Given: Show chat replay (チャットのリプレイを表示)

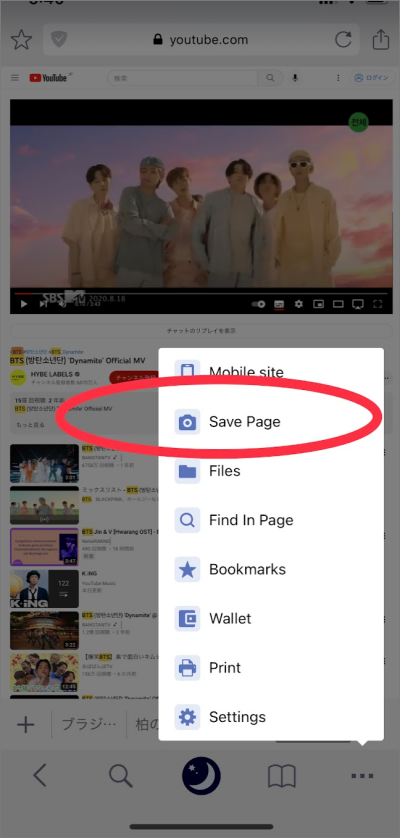Looking at the screenshot, I should click(x=200, y=330).
